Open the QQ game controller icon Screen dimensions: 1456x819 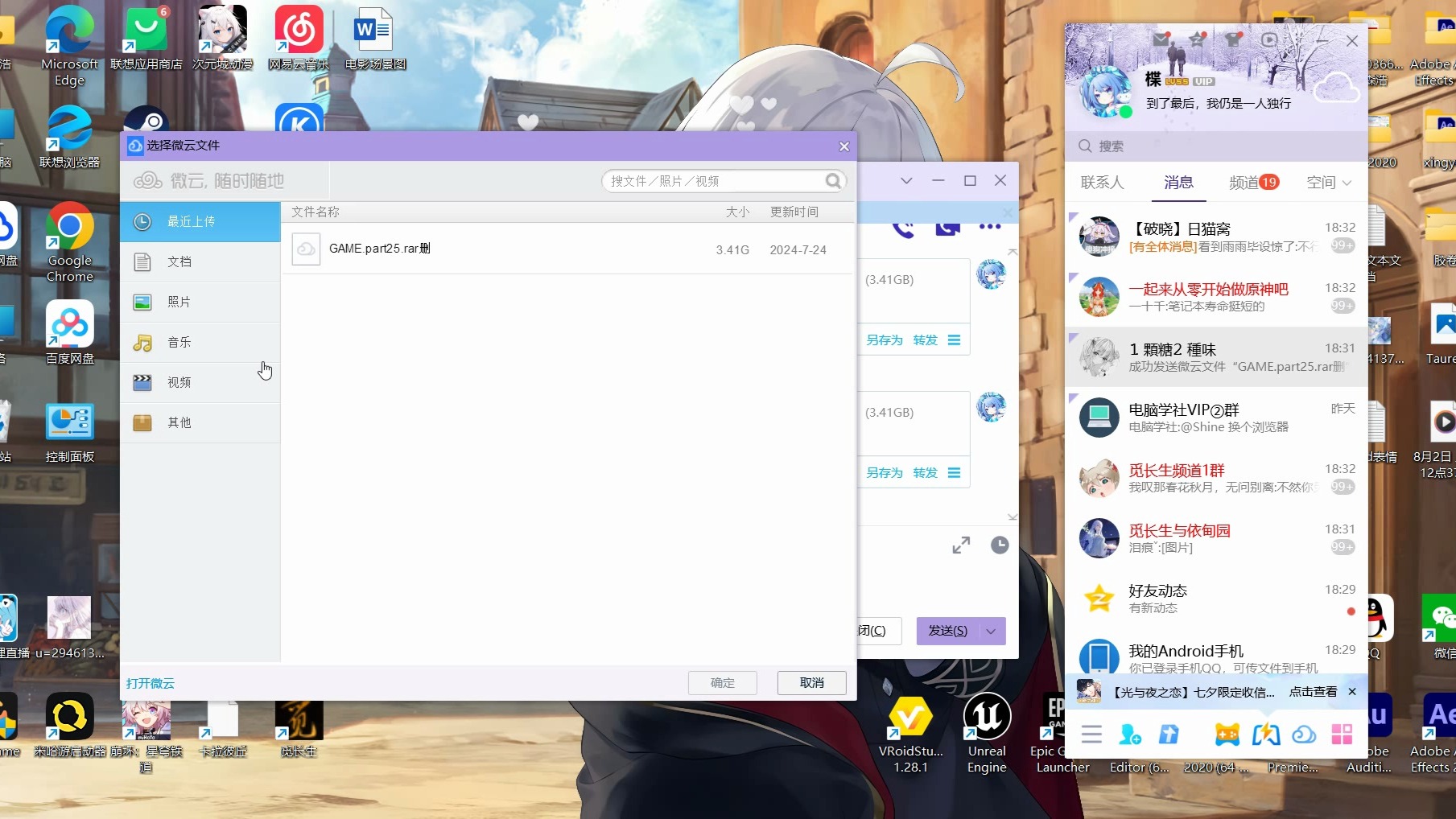[x=1227, y=734]
